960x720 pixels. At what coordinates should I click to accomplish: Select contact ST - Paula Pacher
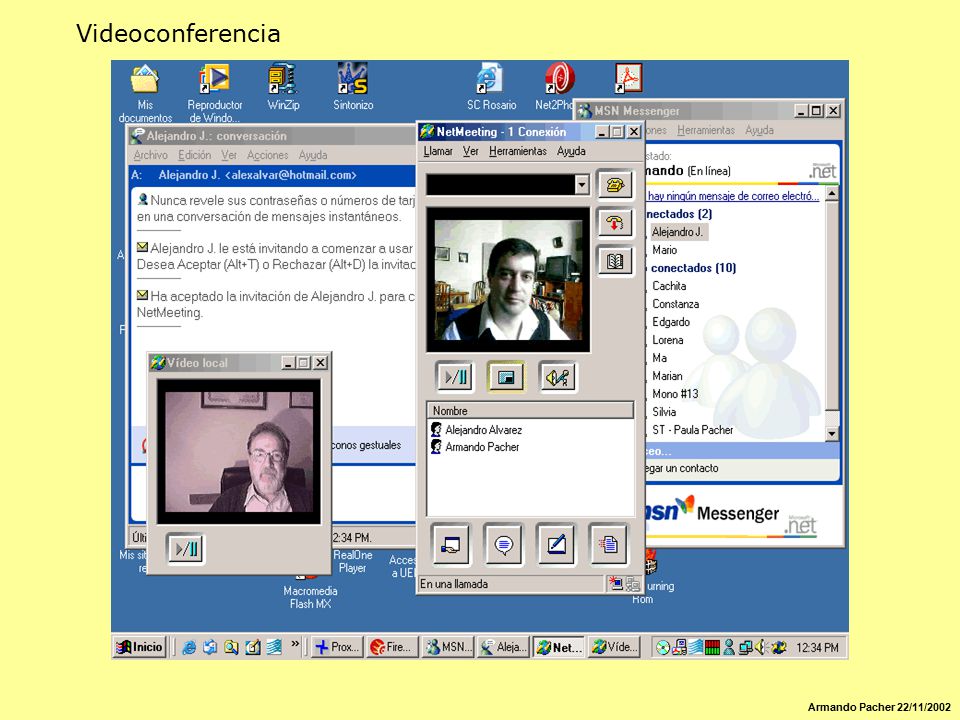tap(692, 430)
